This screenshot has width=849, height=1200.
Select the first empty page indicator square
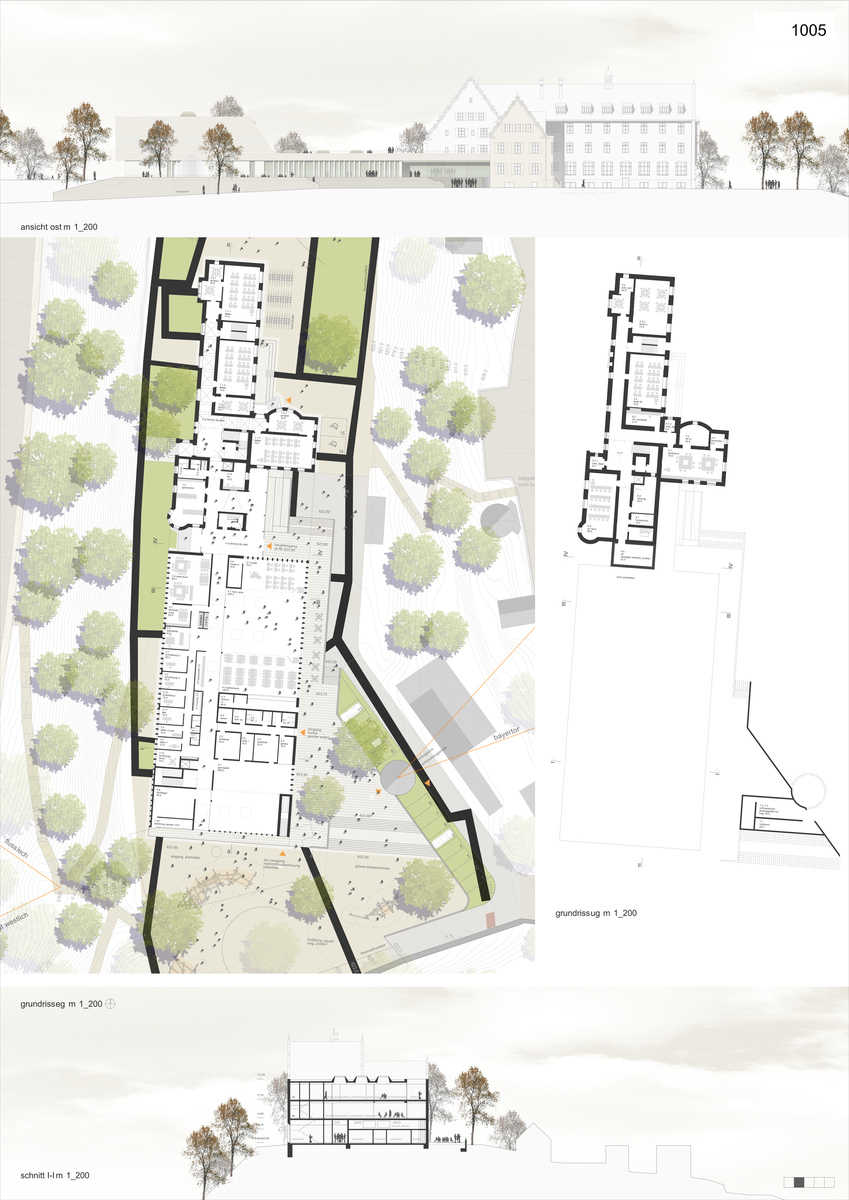pos(789,1181)
